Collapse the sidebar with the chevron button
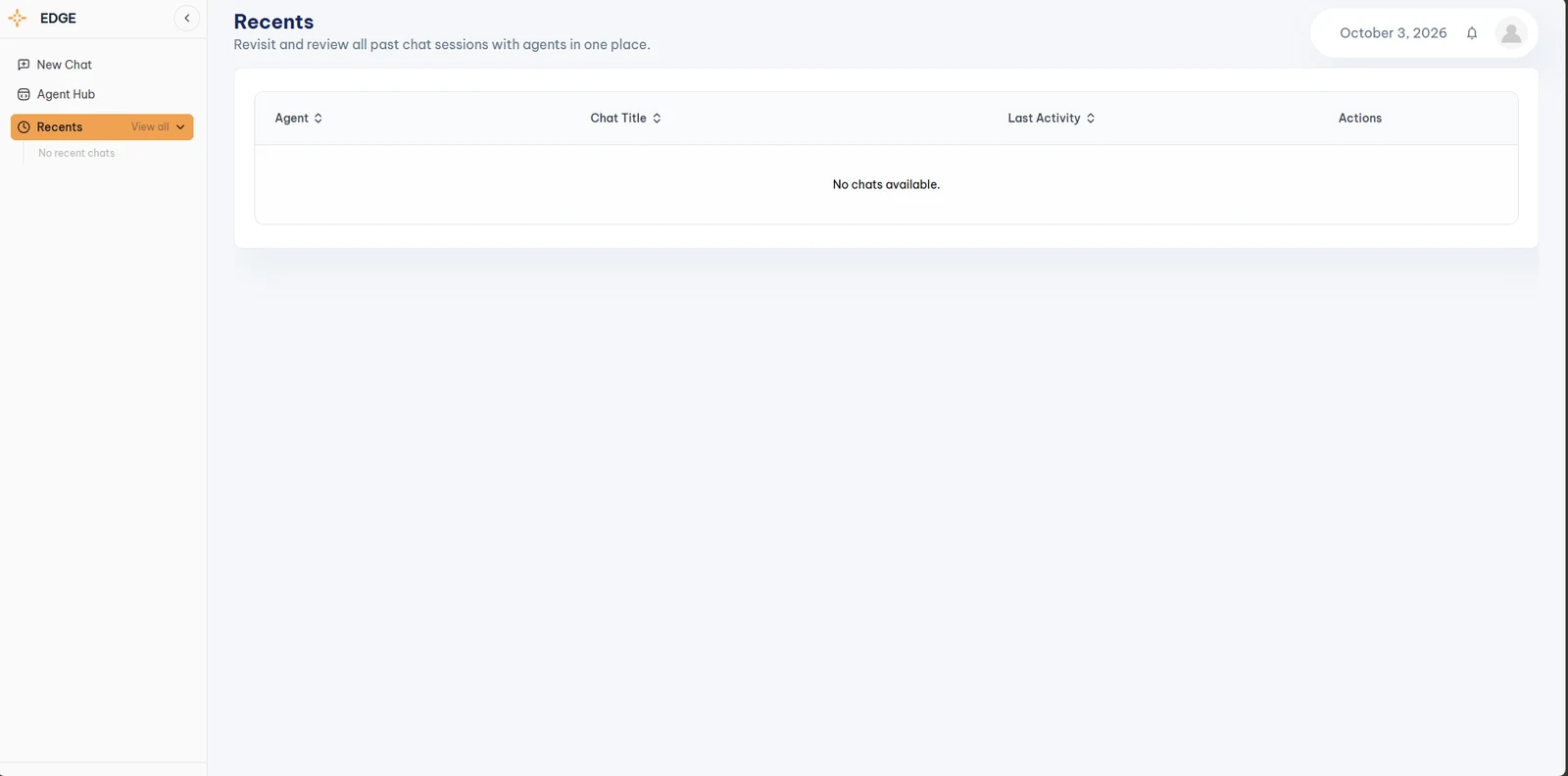The width and height of the screenshot is (1568, 776). click(x=187, y=18)
